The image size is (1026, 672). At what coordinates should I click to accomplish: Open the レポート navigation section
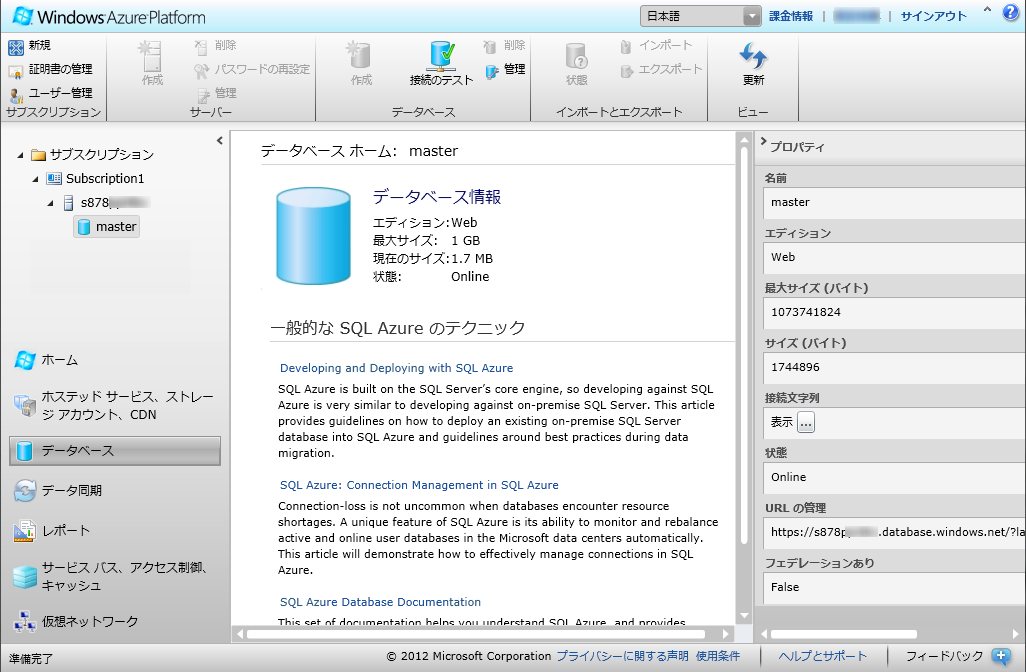click(x=52, y=531)
